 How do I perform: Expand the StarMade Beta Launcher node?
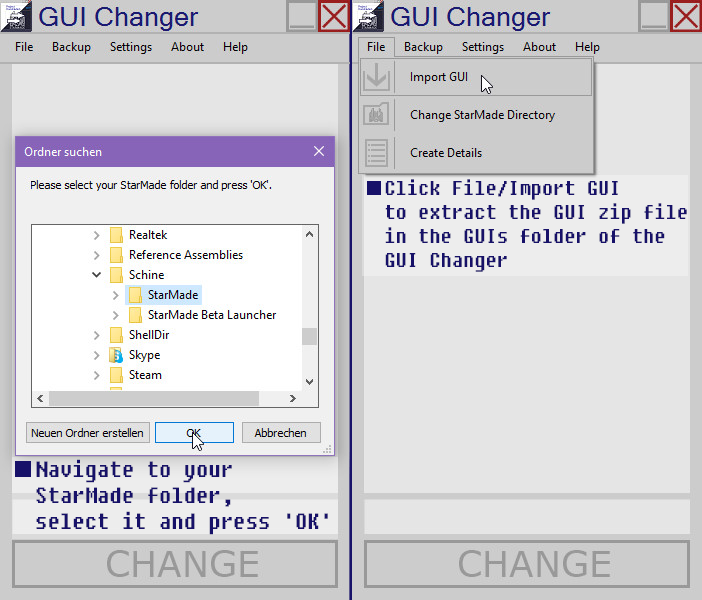tap(115, 315)
